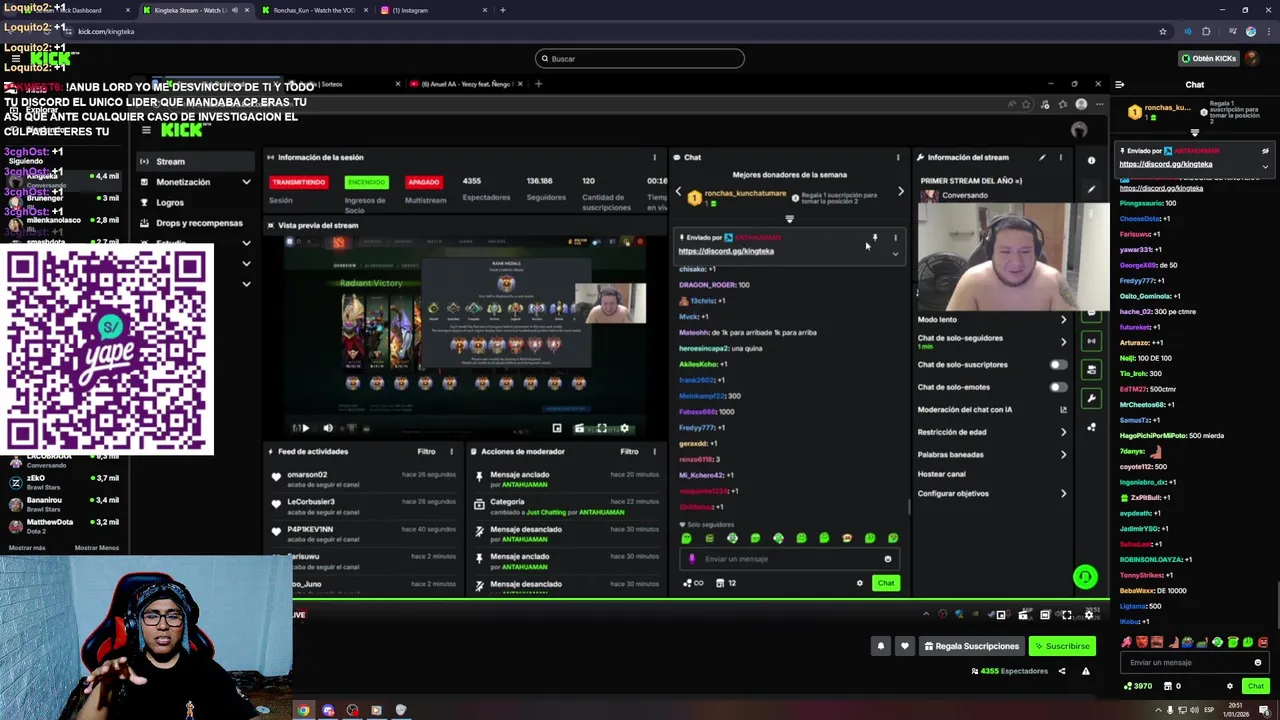Image resolution: width=1280 pixels, height=720 pixels.
Task: Click Mostrar más in the channel sidebar
Action: [27, 548]
